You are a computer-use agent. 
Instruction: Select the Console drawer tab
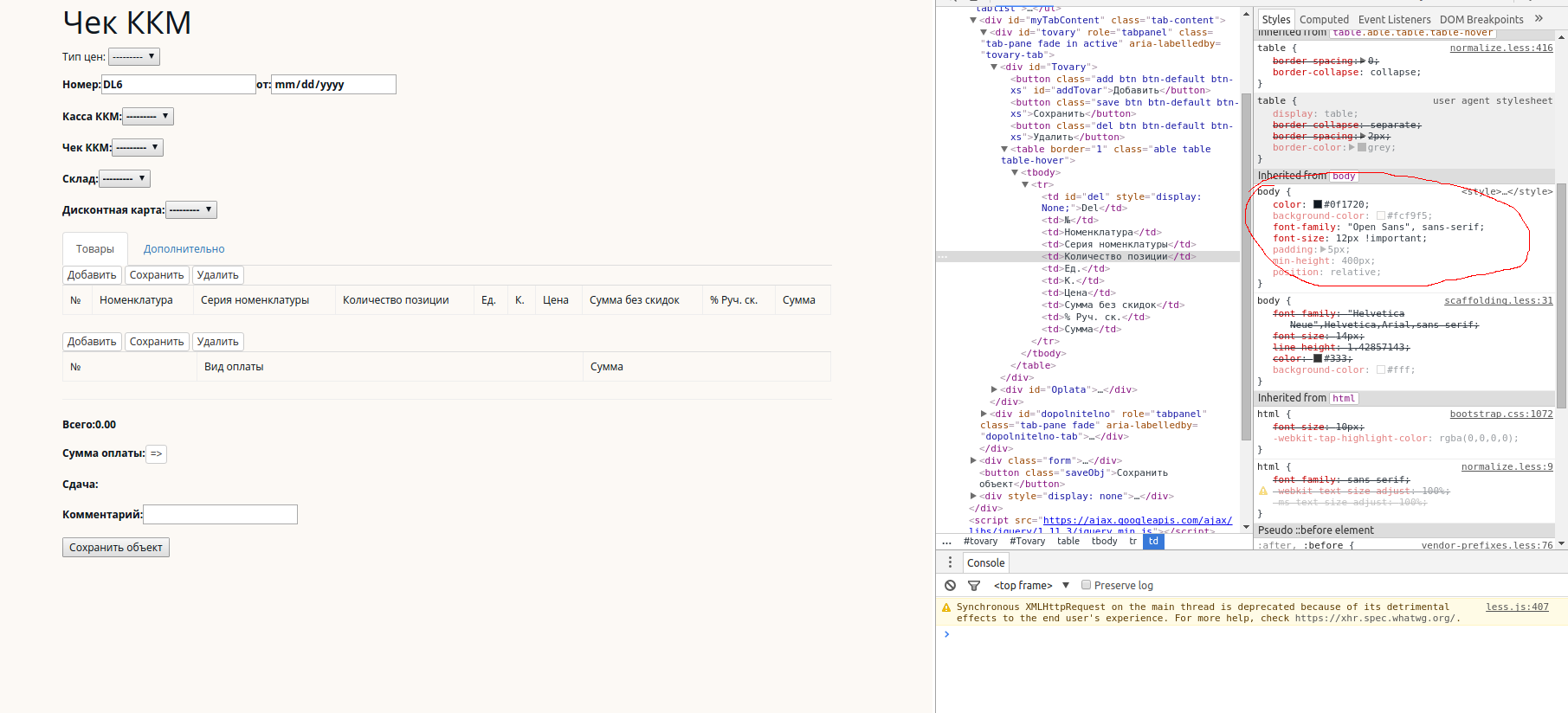985,562
